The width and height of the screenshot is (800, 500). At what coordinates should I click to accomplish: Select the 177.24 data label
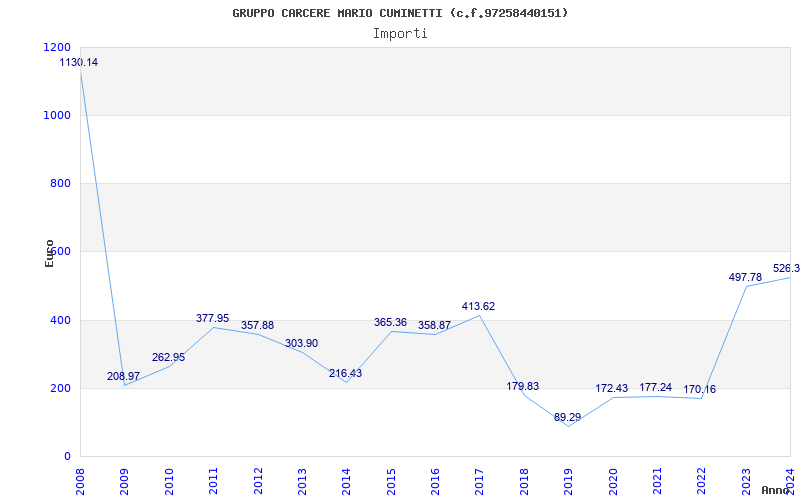[x=656, y=387]
